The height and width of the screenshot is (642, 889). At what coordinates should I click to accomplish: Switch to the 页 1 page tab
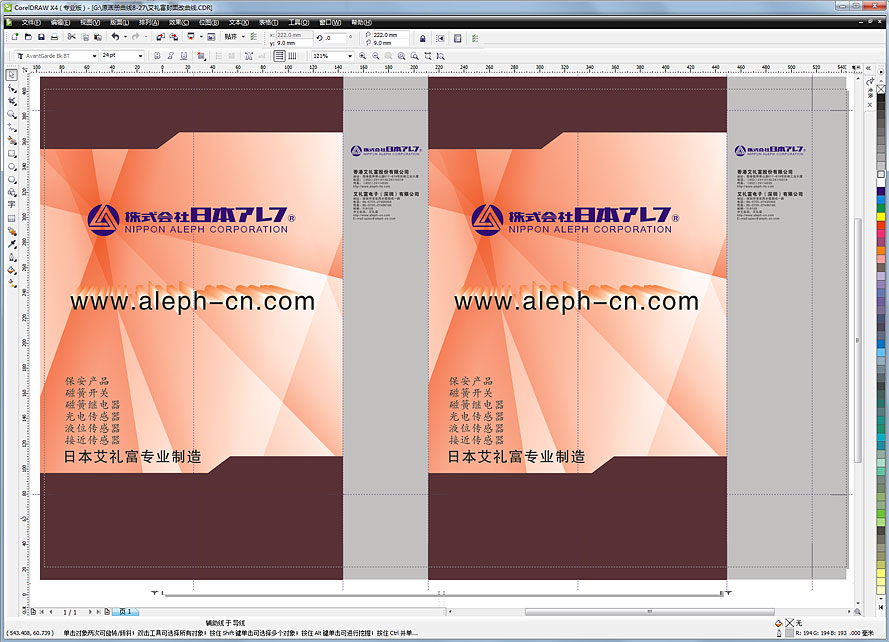tap(125, 611)
